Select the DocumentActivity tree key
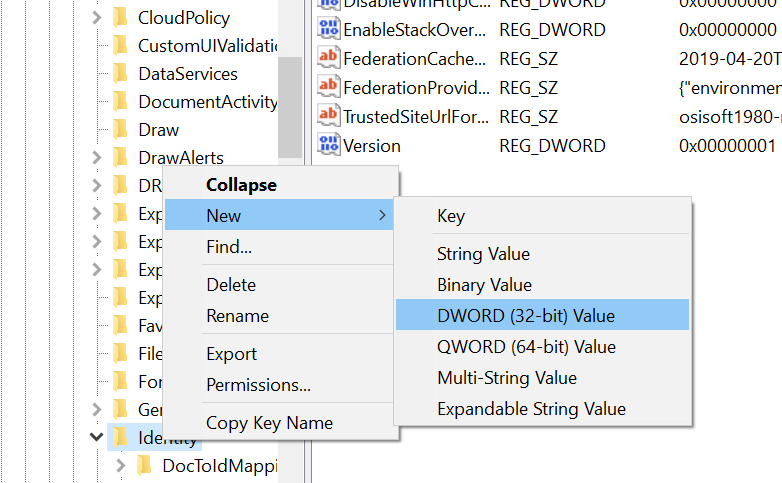The width and height of the screenshot is (782, 483). tap(207, 101)
